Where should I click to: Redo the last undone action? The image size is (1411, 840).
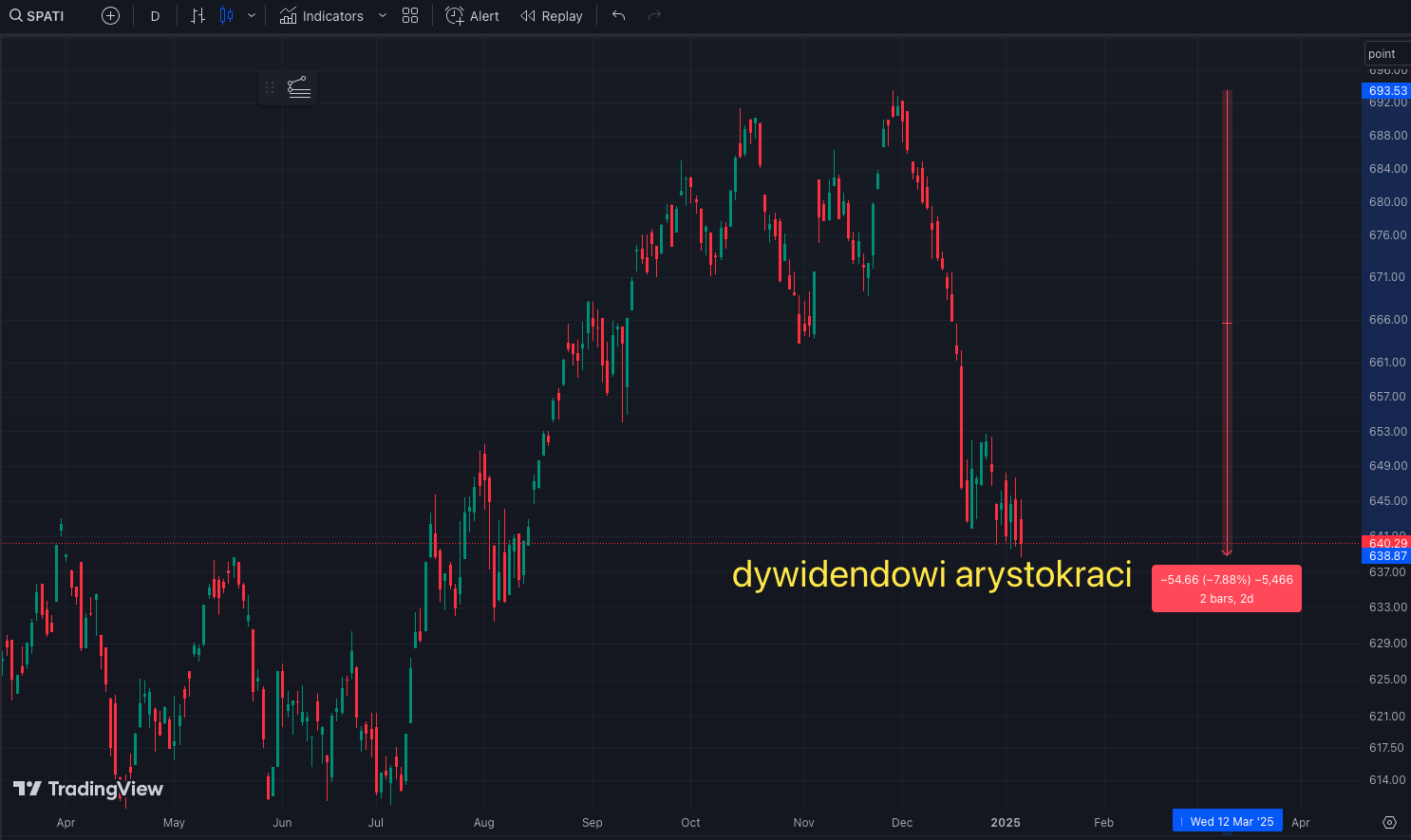pos(654,16)
